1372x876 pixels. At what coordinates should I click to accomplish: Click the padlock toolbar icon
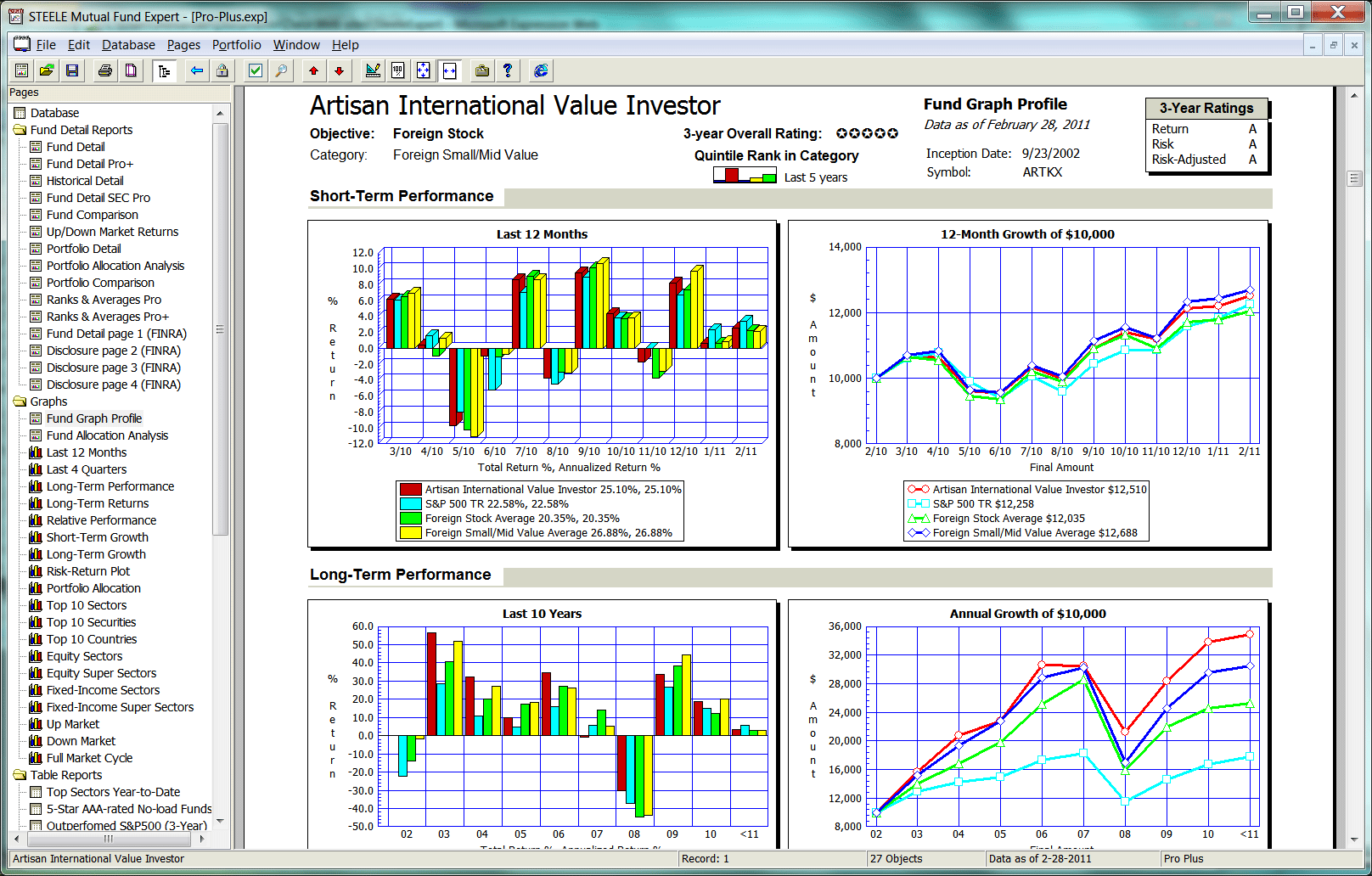(x=222, y=70)
